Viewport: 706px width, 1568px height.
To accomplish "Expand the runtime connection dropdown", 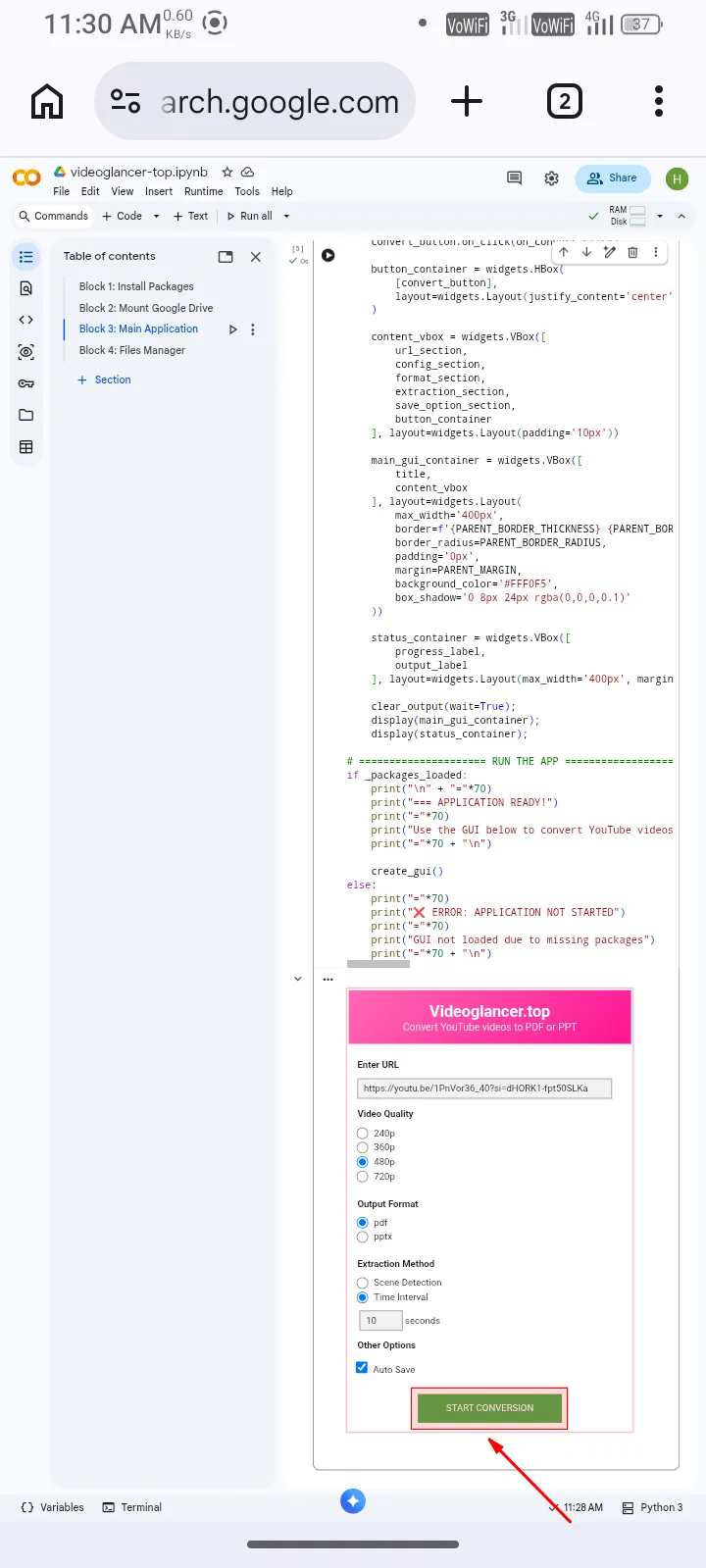I will click(x=660, y=216).
